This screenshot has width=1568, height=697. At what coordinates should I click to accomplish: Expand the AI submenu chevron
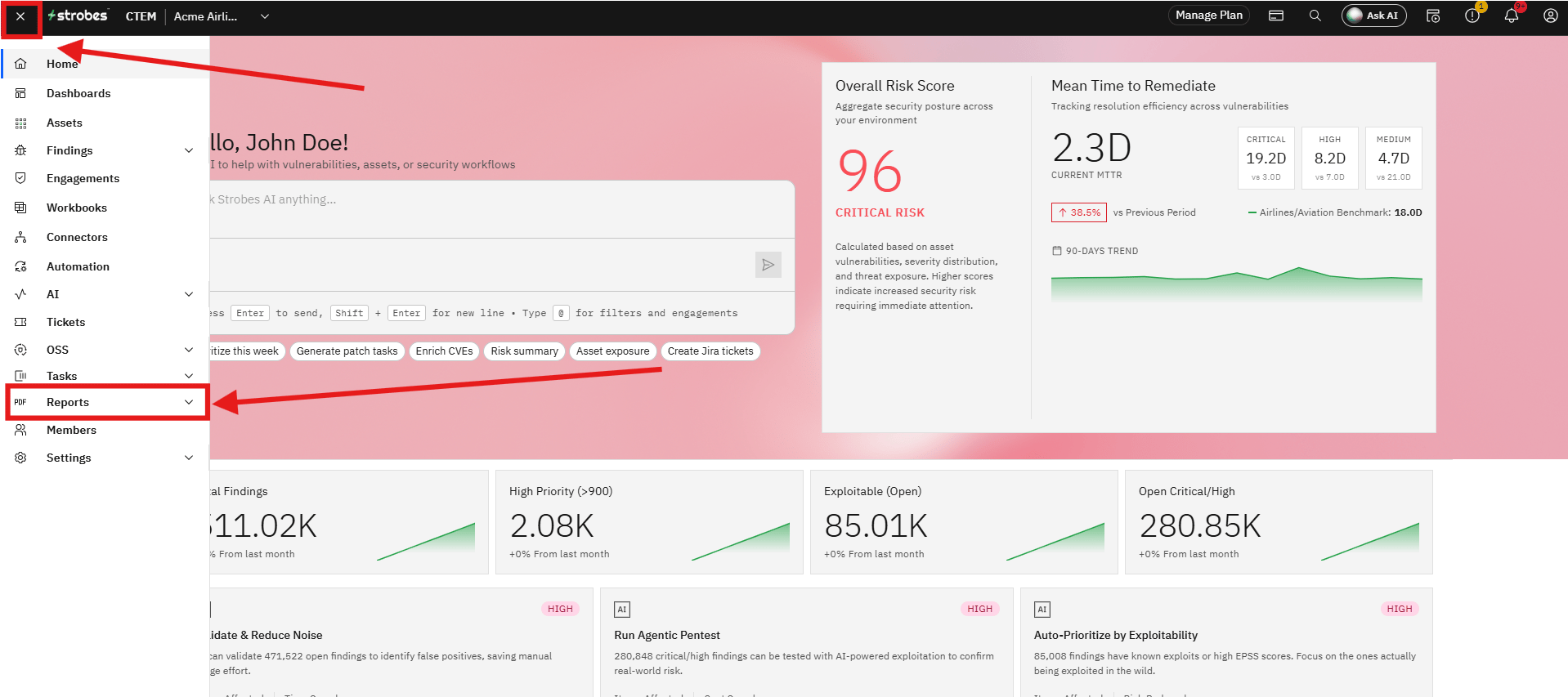point(189,294)
